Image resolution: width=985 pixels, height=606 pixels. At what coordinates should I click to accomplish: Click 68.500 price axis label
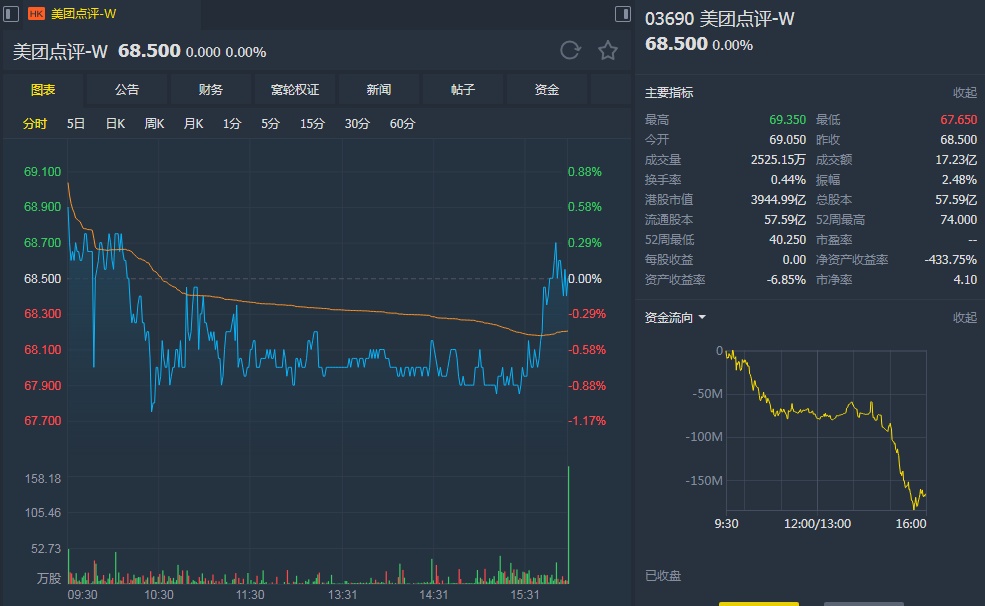click(x=43, y=278)
